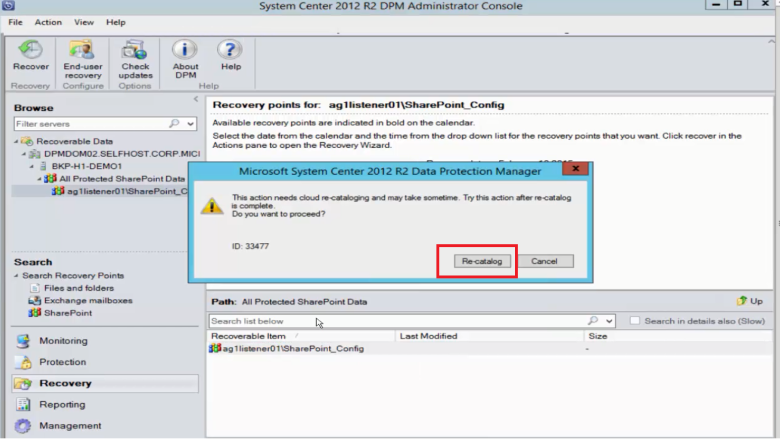Select ag1listener01\SharePoint_C tree item
780x439 pixels.
[127, 191]
